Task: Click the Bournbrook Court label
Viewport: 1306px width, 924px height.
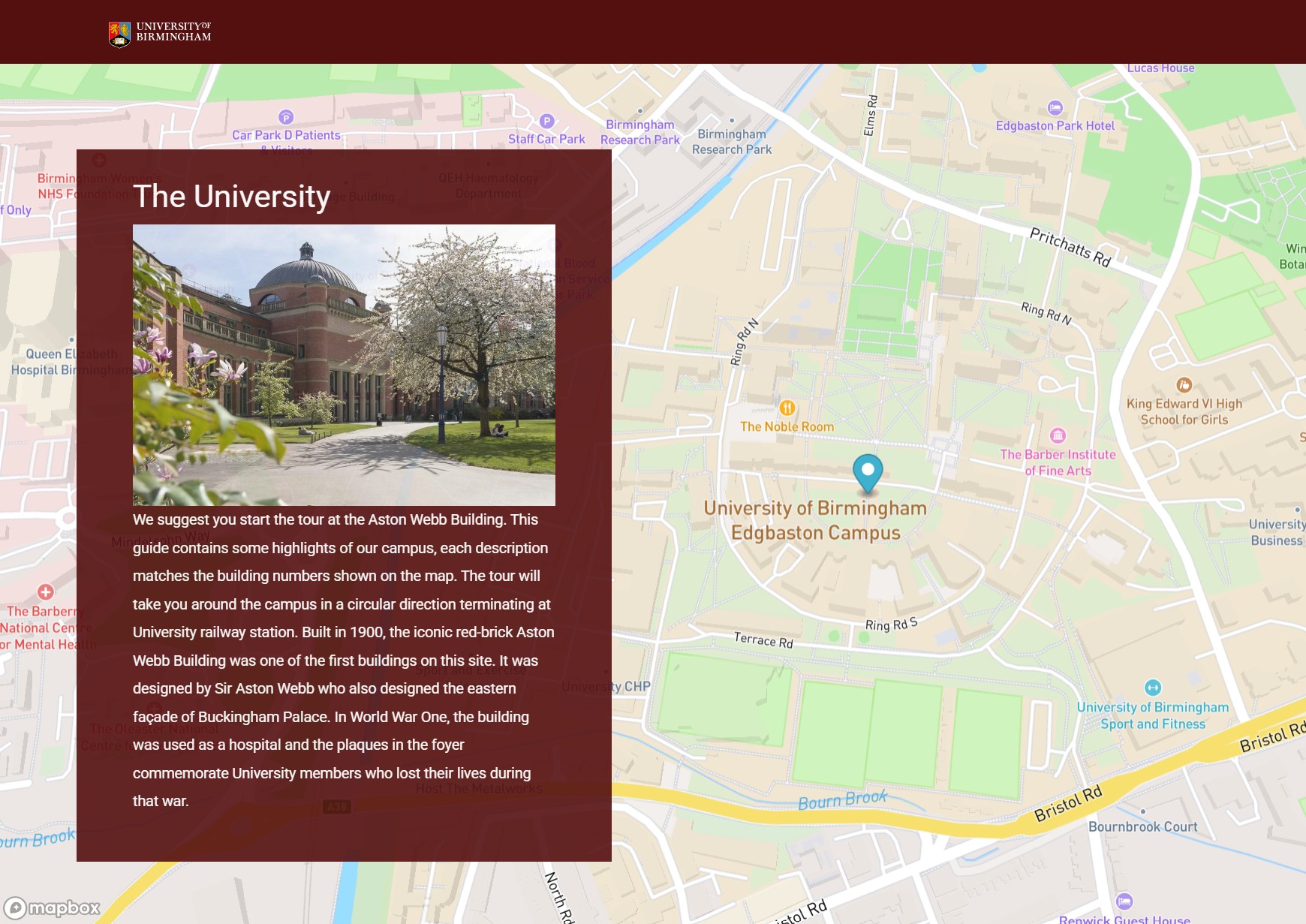Action: [x=1143, y=827]
